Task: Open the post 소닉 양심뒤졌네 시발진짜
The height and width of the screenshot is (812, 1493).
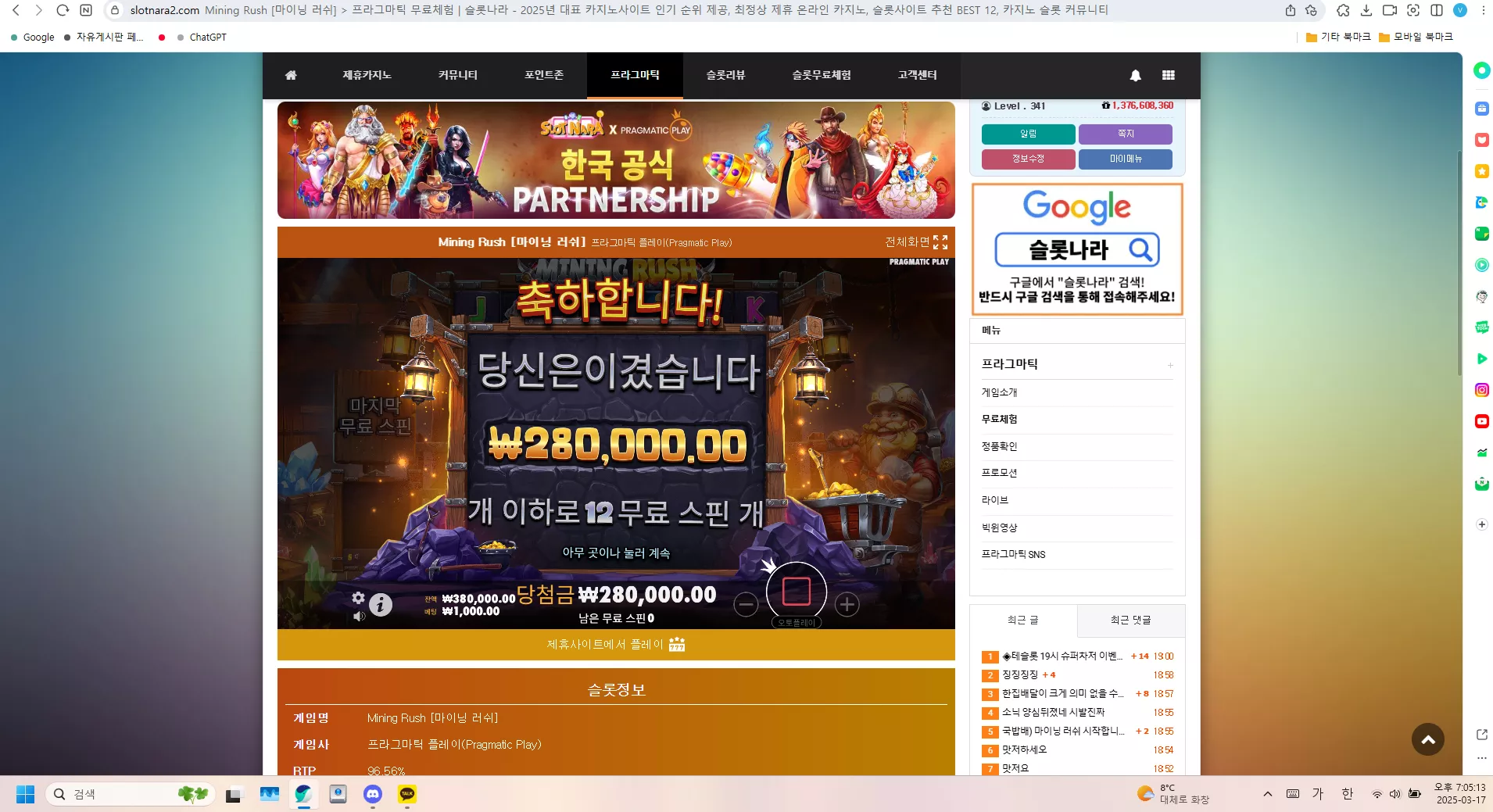Action: (1054, 713)
